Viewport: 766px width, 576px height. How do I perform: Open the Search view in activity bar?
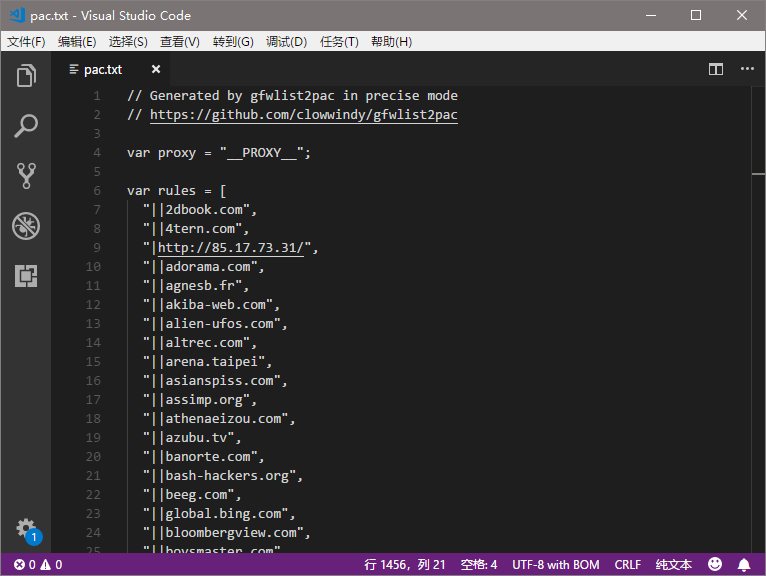pos(26,126)
